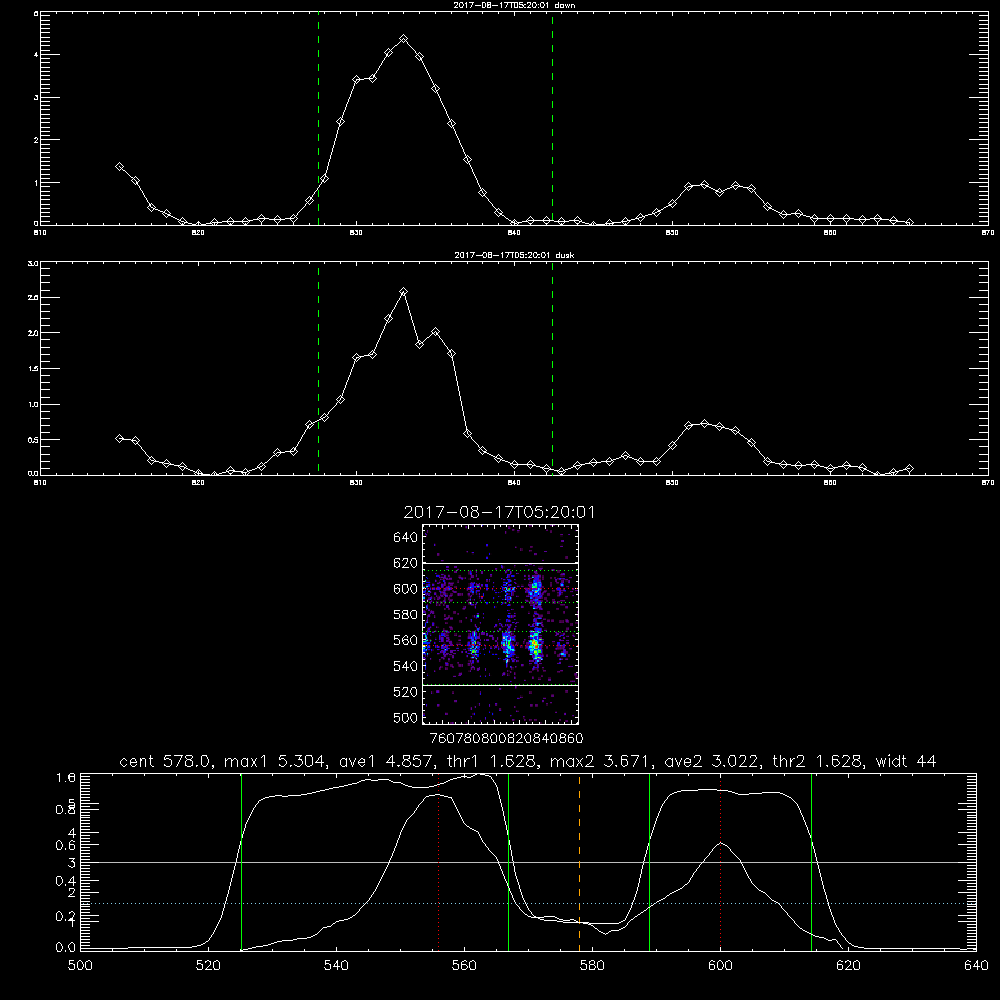Click the 600 label on image y-axis
Viewport: 1000px width, 1000px height.
click(406, 589)
